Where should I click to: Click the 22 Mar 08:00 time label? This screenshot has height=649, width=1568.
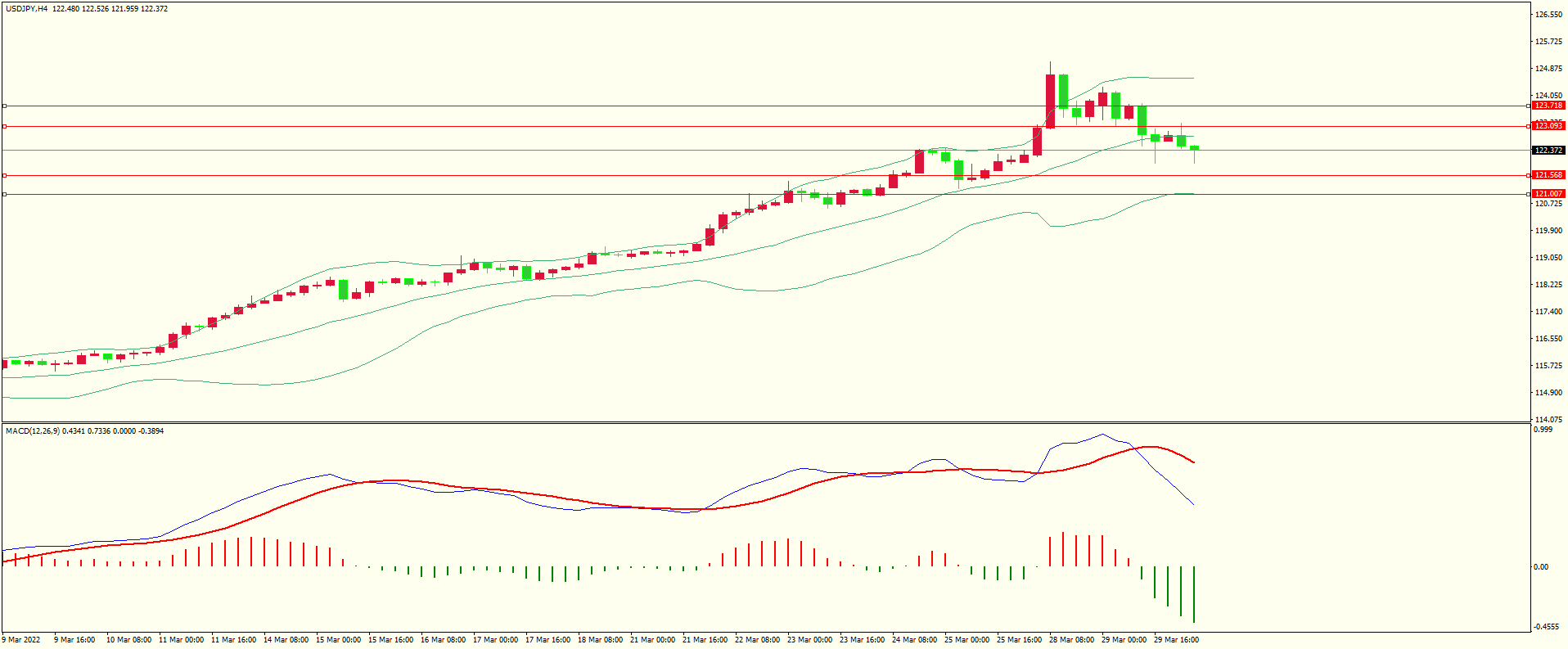757,640
